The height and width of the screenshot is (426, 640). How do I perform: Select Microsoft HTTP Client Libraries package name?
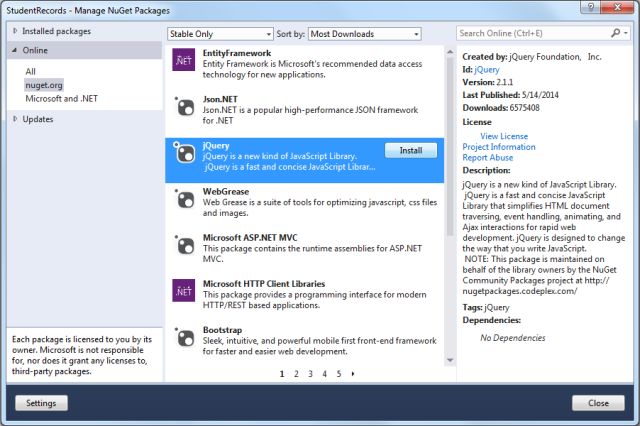(x=264, y=284)
